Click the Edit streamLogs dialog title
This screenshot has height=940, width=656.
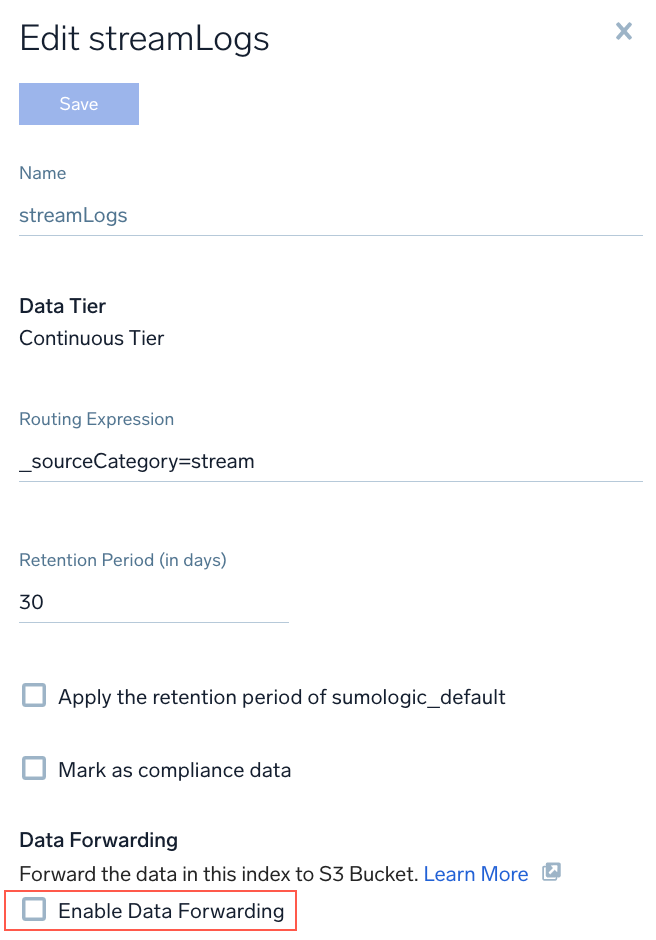click(144, 38)
